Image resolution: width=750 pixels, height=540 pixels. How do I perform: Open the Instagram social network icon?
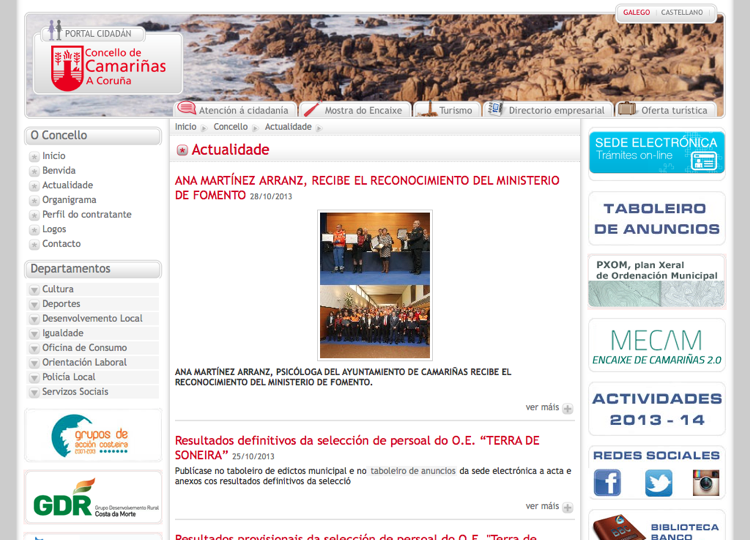coord(706,483)
